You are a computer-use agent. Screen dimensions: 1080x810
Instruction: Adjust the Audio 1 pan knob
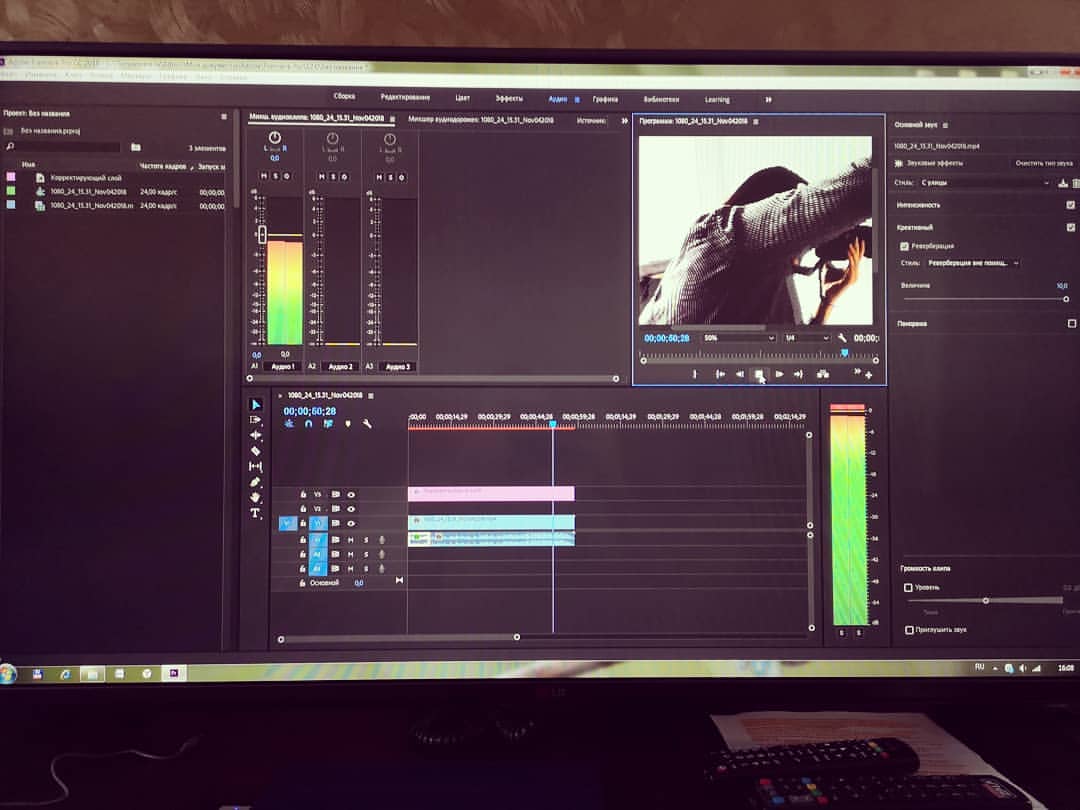pos(274,138)
